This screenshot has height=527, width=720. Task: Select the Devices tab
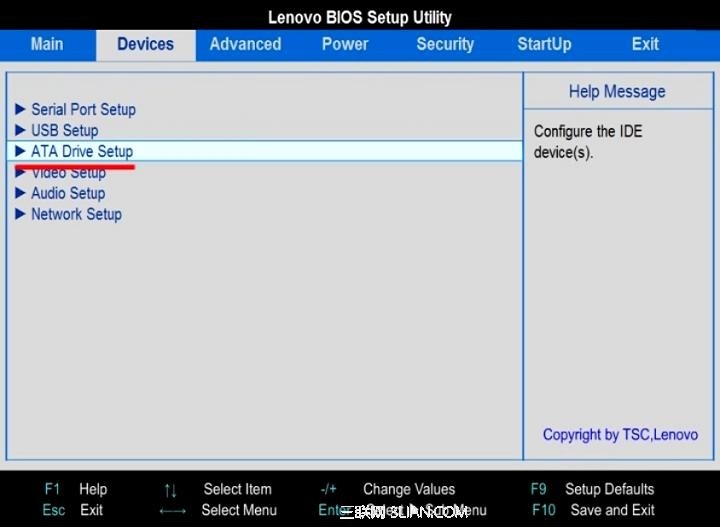[146, 45]
